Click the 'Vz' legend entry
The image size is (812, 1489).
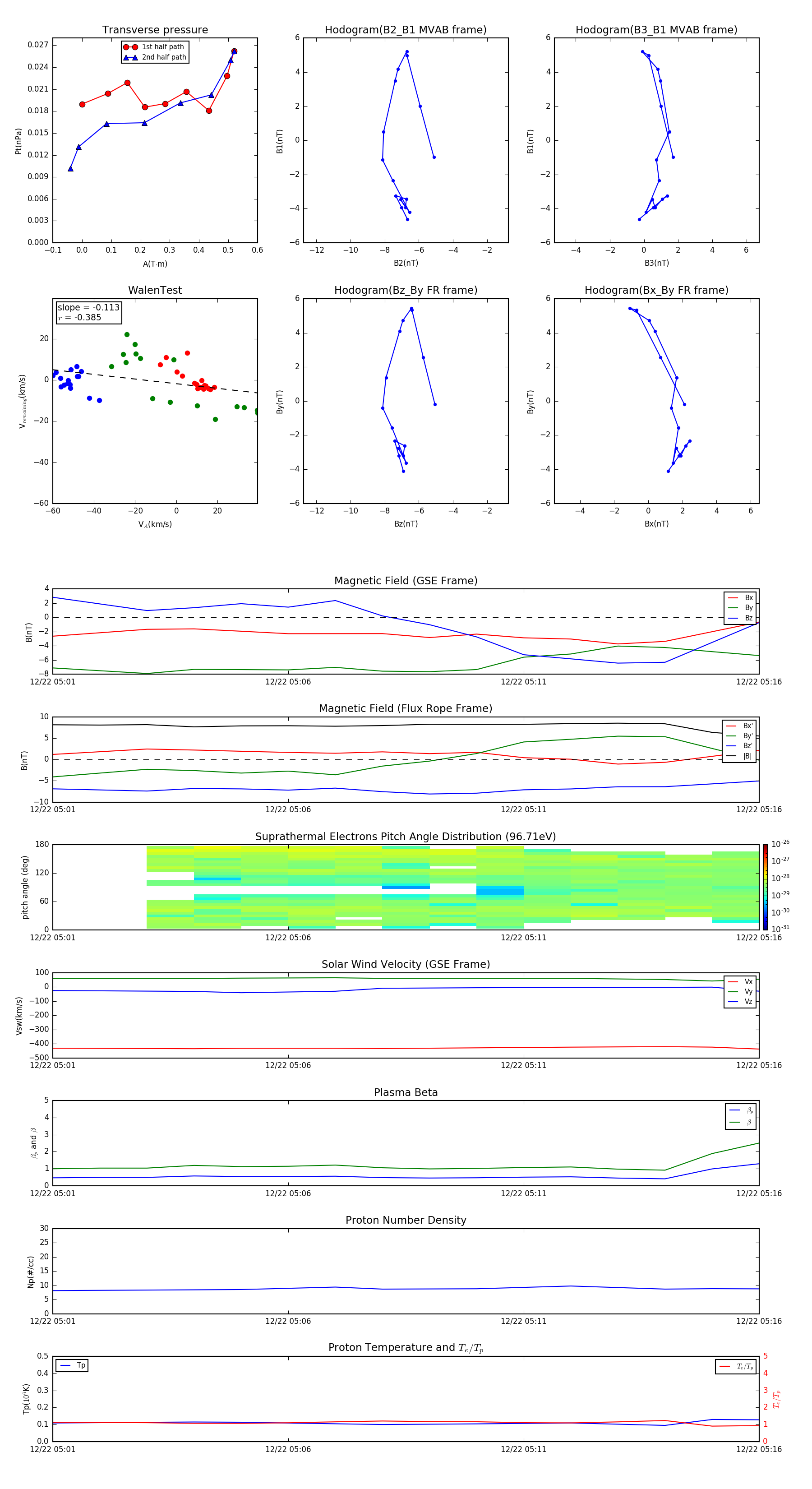click(740, 1002)
